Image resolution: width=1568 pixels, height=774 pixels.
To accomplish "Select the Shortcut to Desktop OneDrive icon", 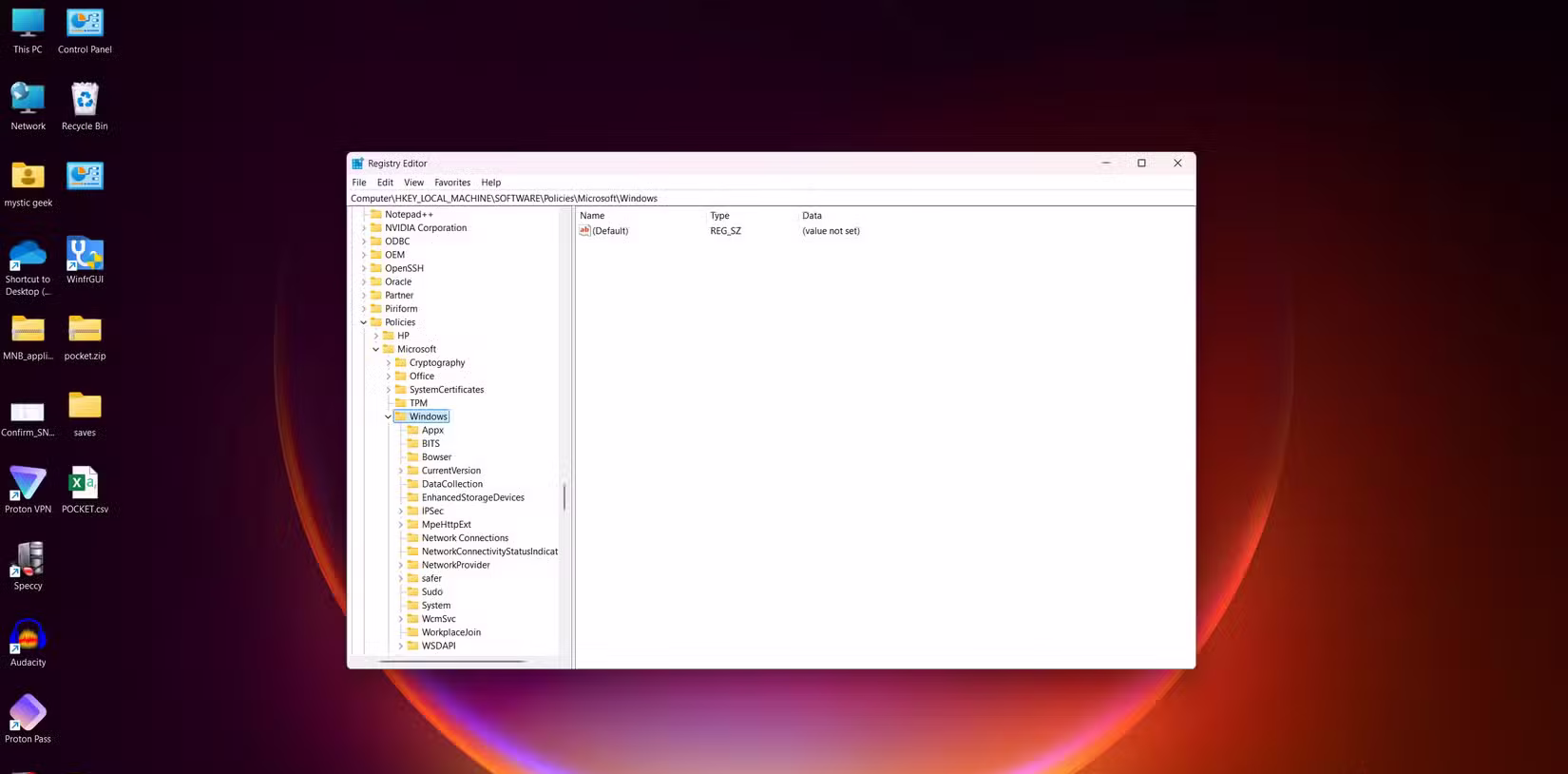I will [x=28, y=266].
